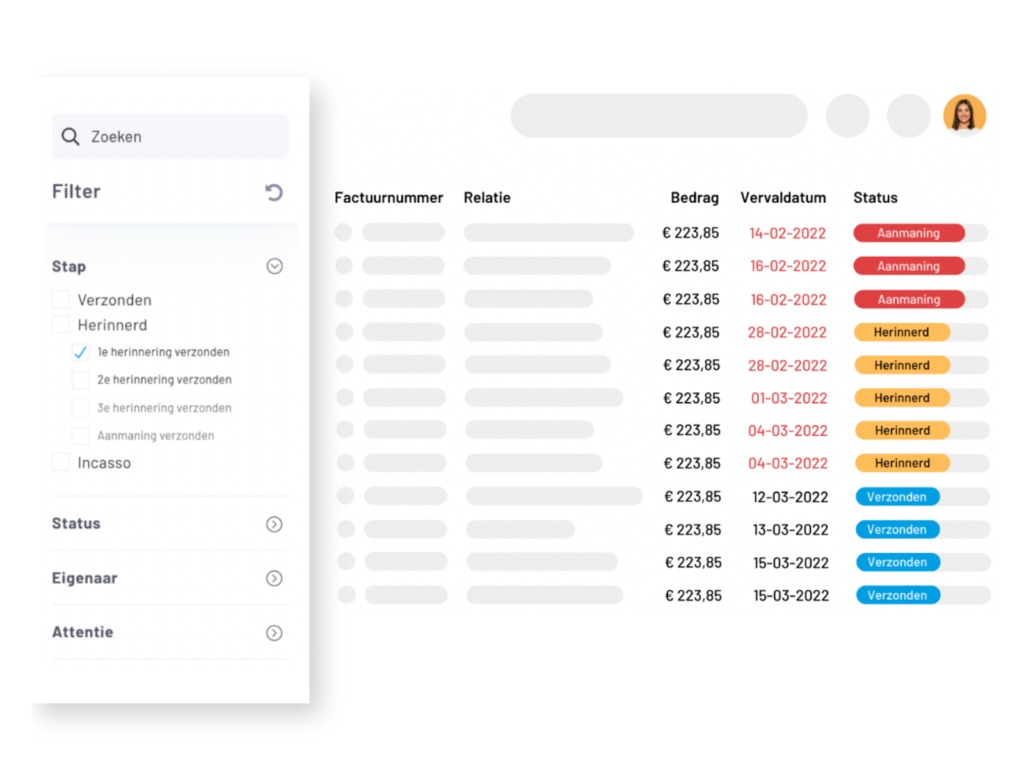The image size is (1024, 768).
Task: Open the user profile avatar
Action: (x=964, y=116)
